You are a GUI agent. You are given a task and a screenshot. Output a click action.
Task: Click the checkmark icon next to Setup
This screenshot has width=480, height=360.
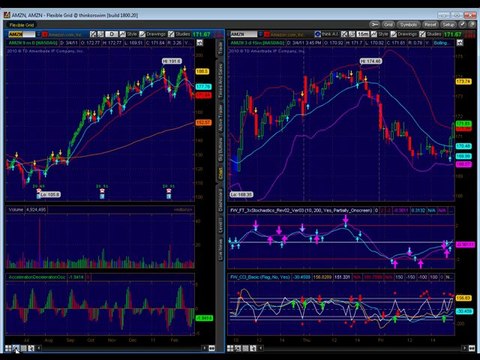tap(462, 24)
